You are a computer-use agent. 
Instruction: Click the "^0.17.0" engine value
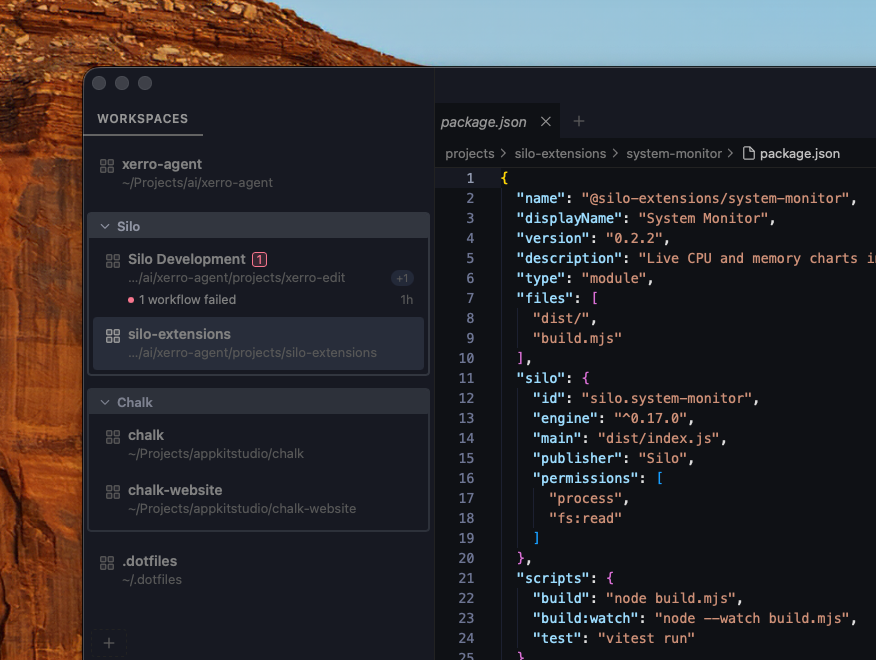click(650, 419)
